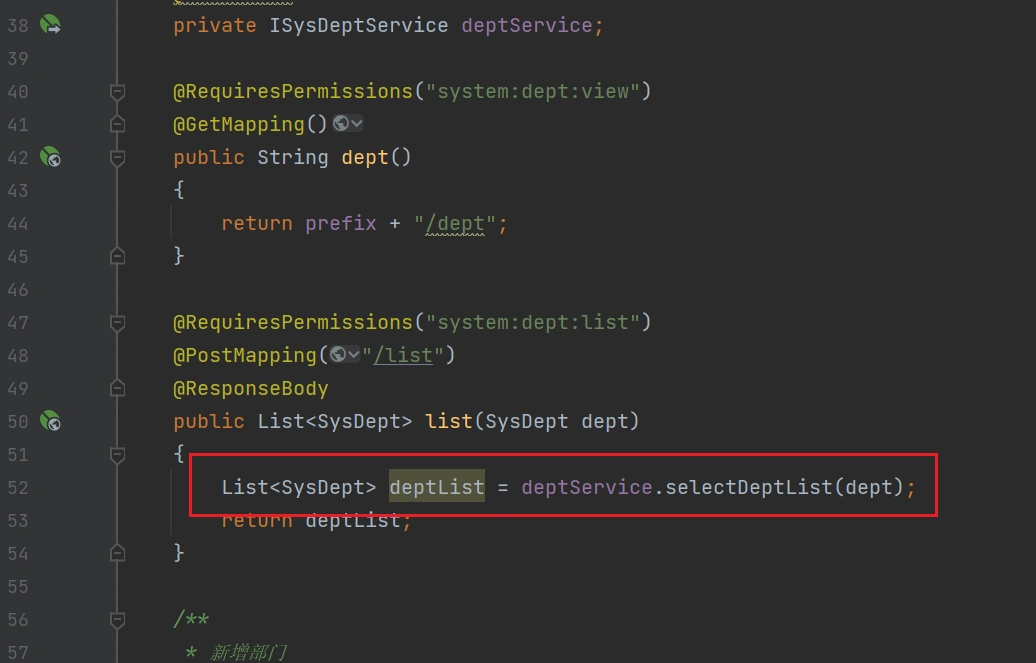Click the endpoint gutter icon beside dept() method
This screenshot has height=663, width=1036.
pos(50,157)
